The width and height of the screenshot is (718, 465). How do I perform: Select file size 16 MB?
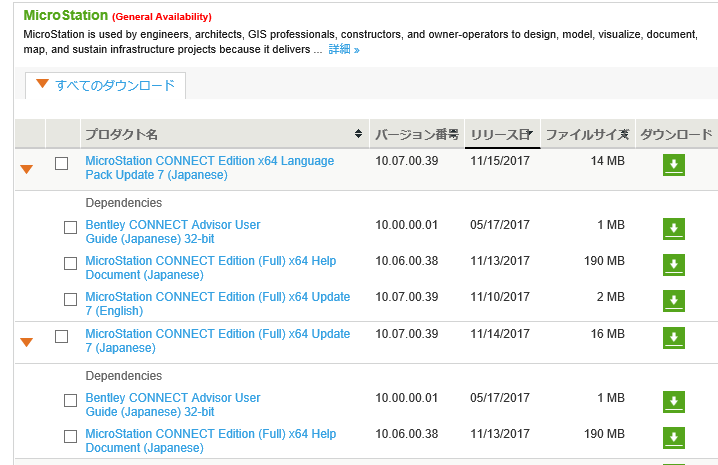point(608,334)
